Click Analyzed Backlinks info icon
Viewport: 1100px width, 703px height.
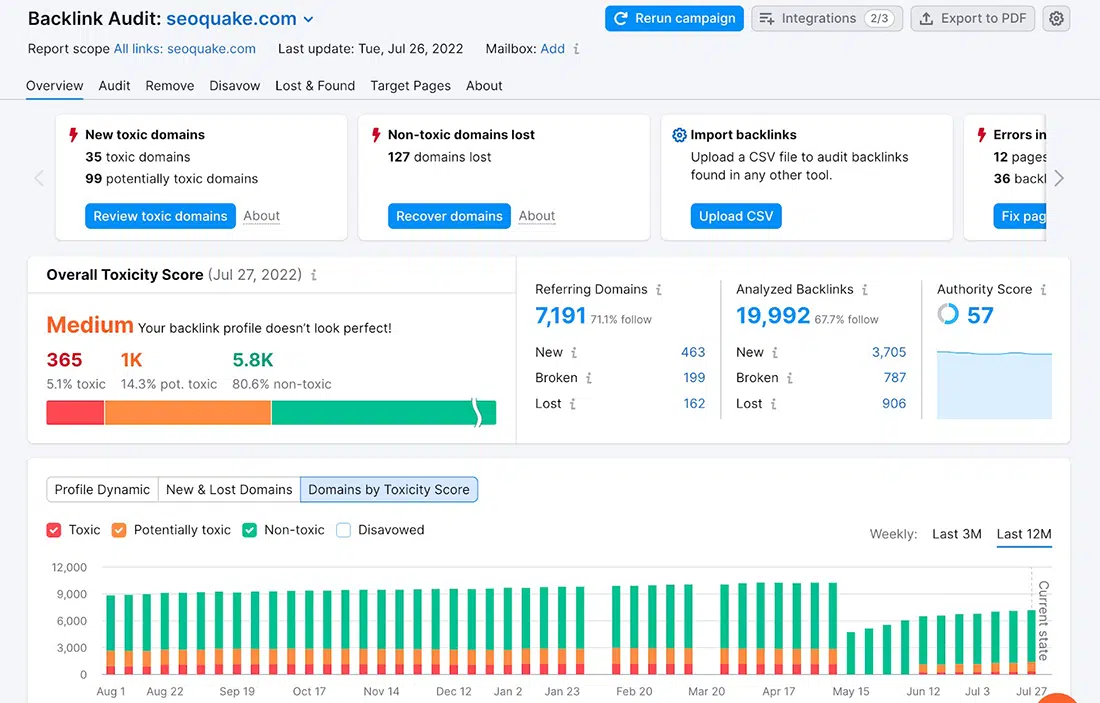865,290
